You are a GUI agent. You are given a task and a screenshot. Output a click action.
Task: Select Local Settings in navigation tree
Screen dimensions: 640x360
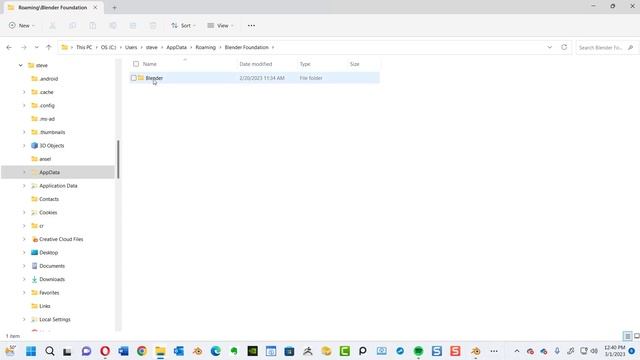[55, 320]
